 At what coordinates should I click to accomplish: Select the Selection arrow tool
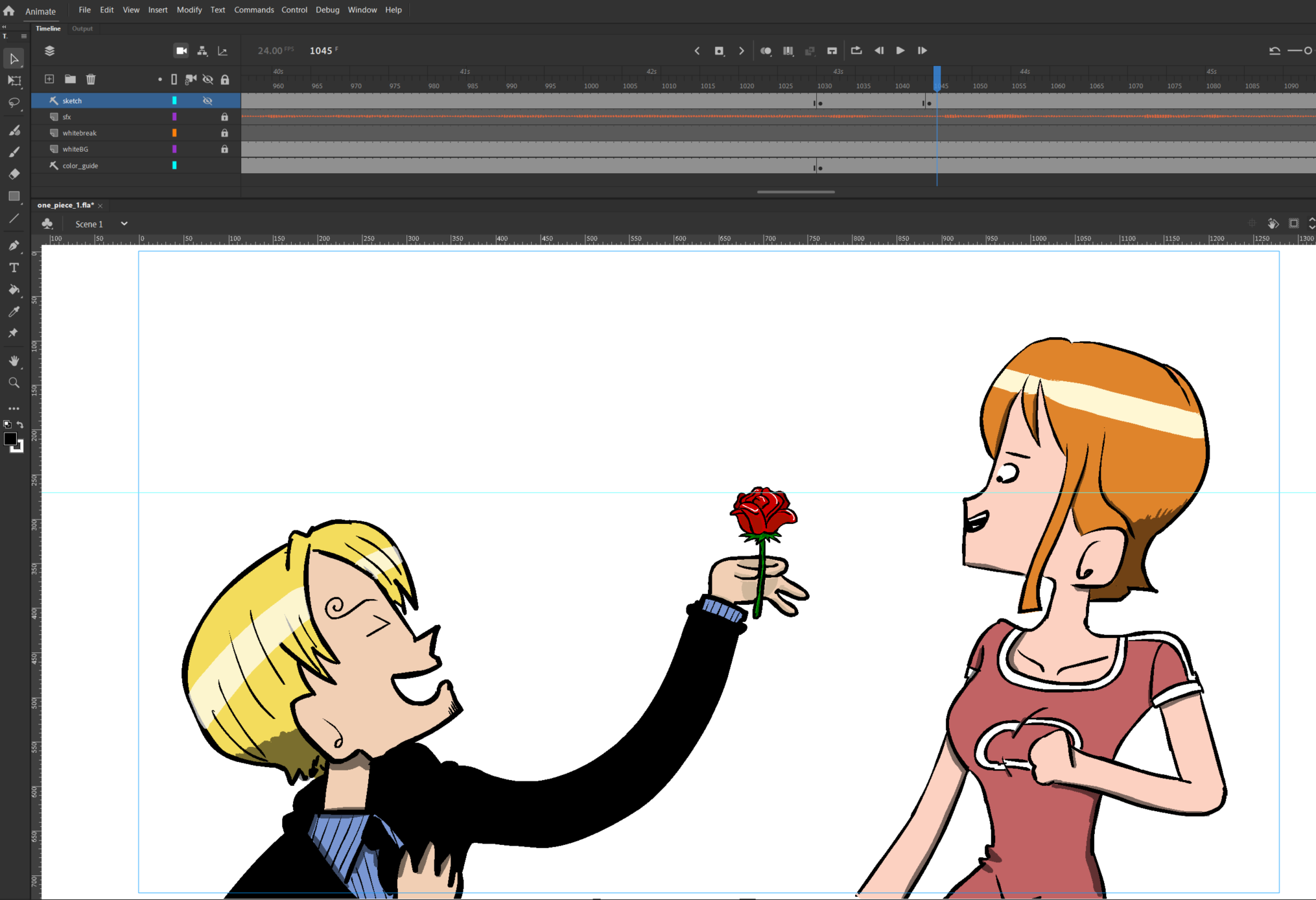pyautogui.click(x=14, y=59)
